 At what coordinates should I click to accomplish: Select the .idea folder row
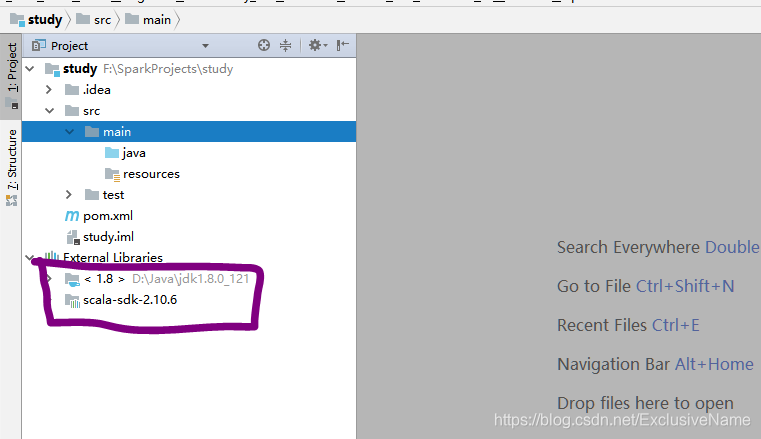tap(189, 90)
